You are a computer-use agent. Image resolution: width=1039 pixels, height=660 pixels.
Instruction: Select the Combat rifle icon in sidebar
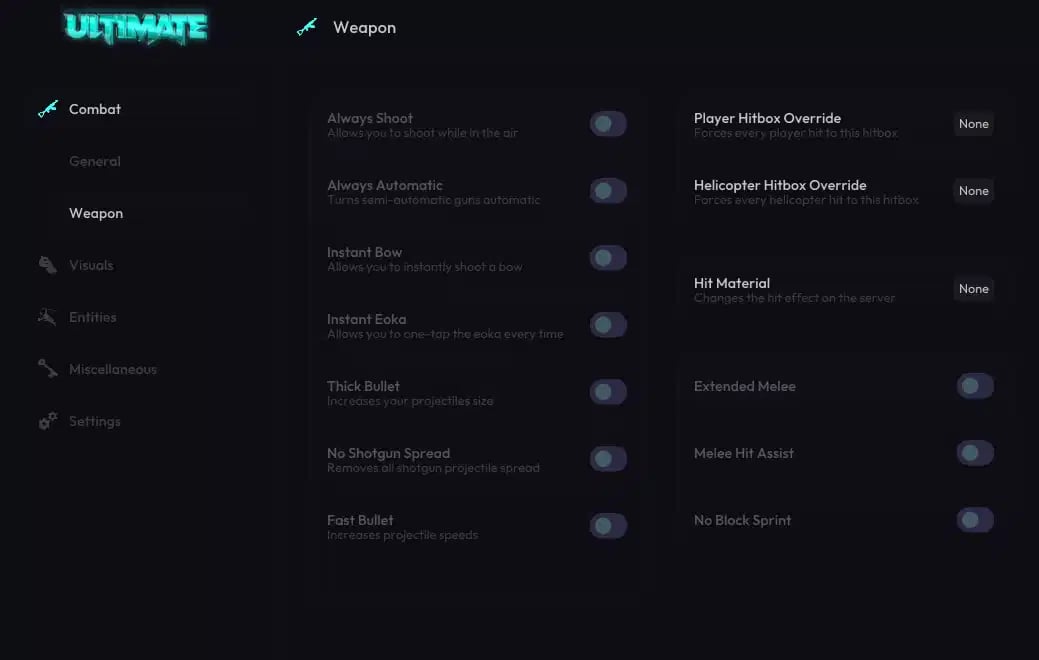(x=47, y=109)
